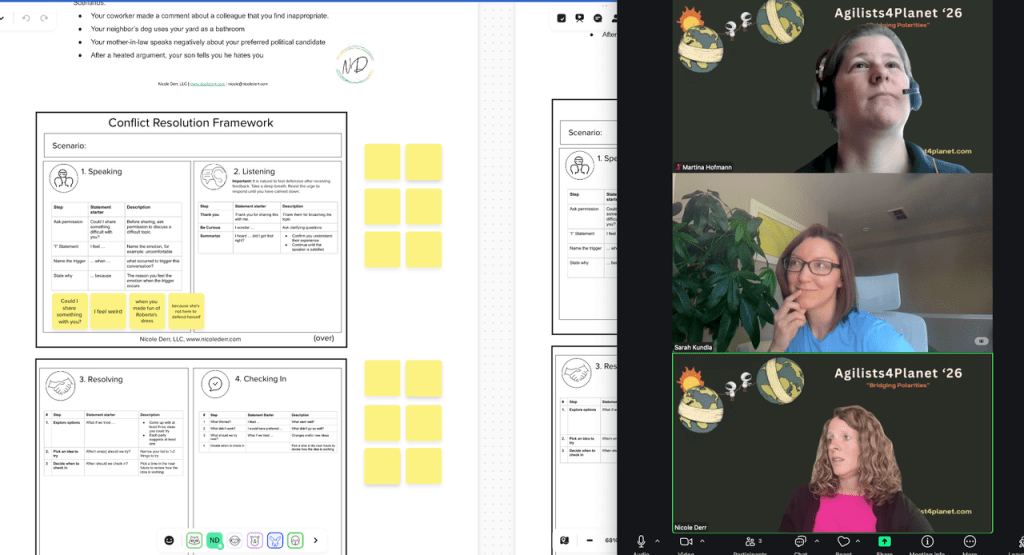Click the '3. Resolving' handshake icon
This screenshot has width=1024, height=555.
(60, 385)
